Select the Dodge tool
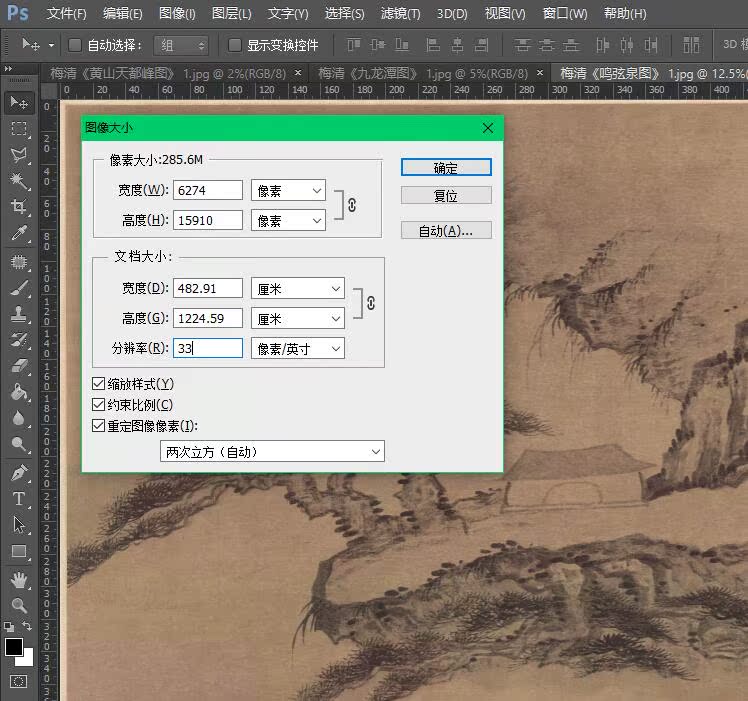This screenshot has width=748, height=701. [x=19, y=444]
